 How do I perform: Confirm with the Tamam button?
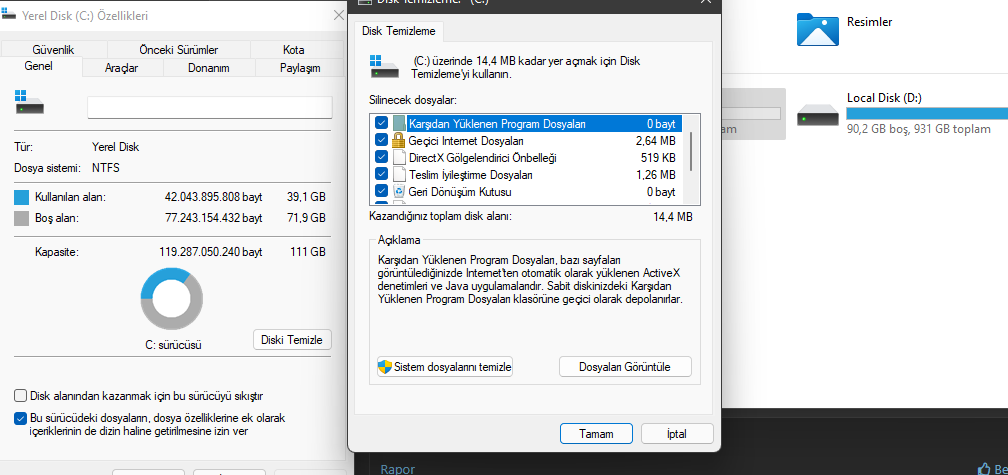[596, 434]
